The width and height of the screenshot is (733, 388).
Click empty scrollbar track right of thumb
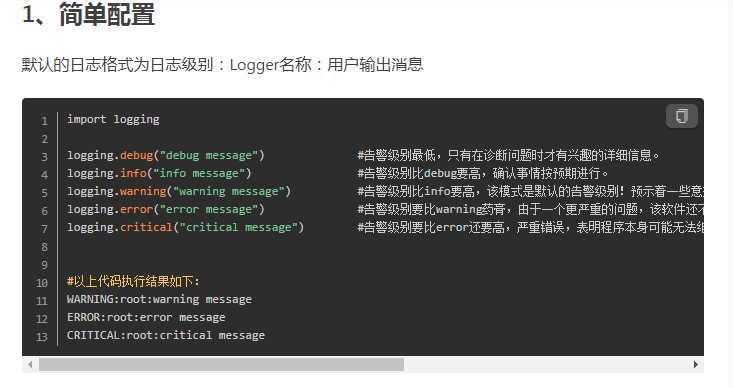[x=547, y=365]
